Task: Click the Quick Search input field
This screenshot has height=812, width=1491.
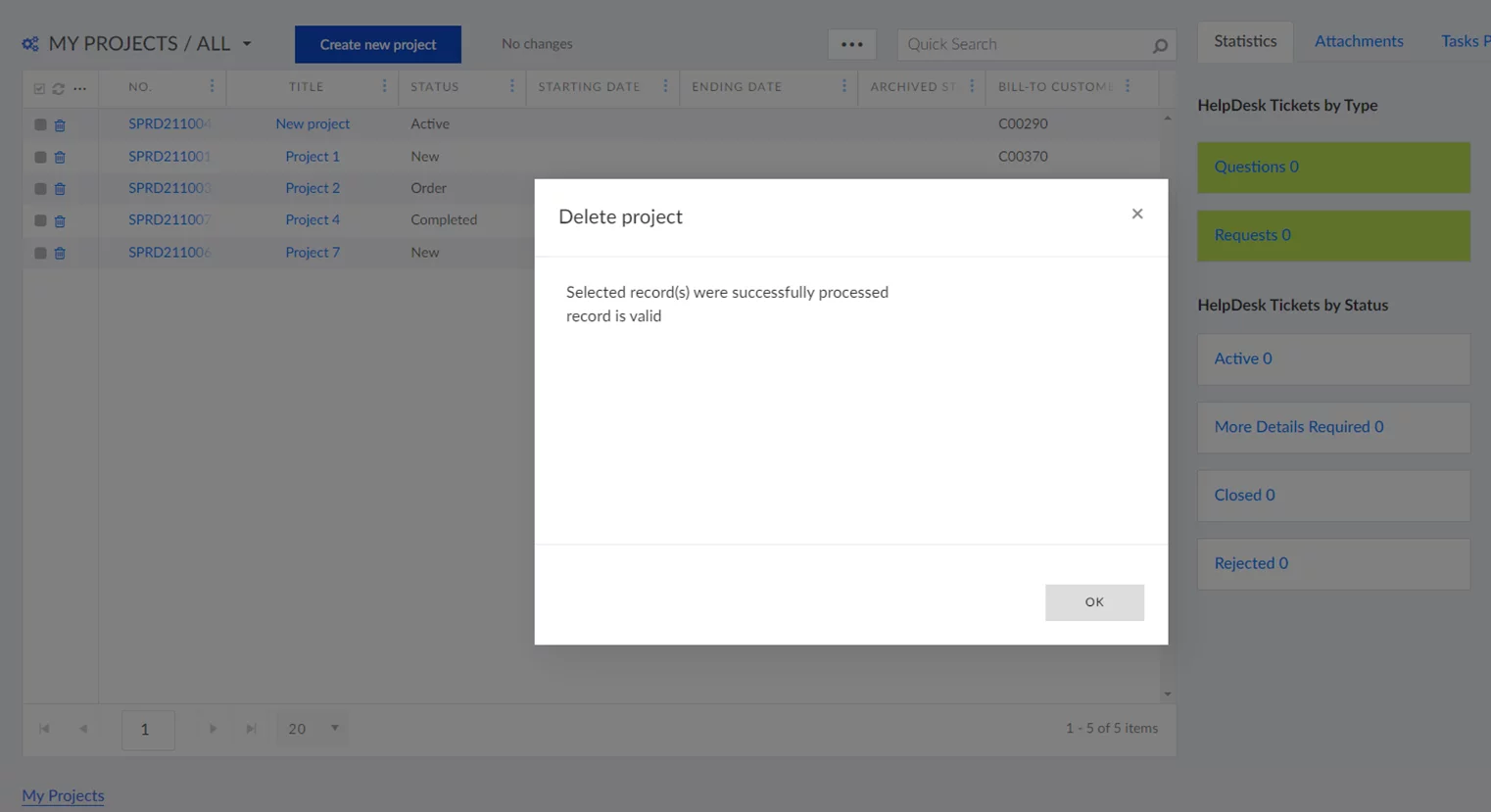Action: 1024,44
